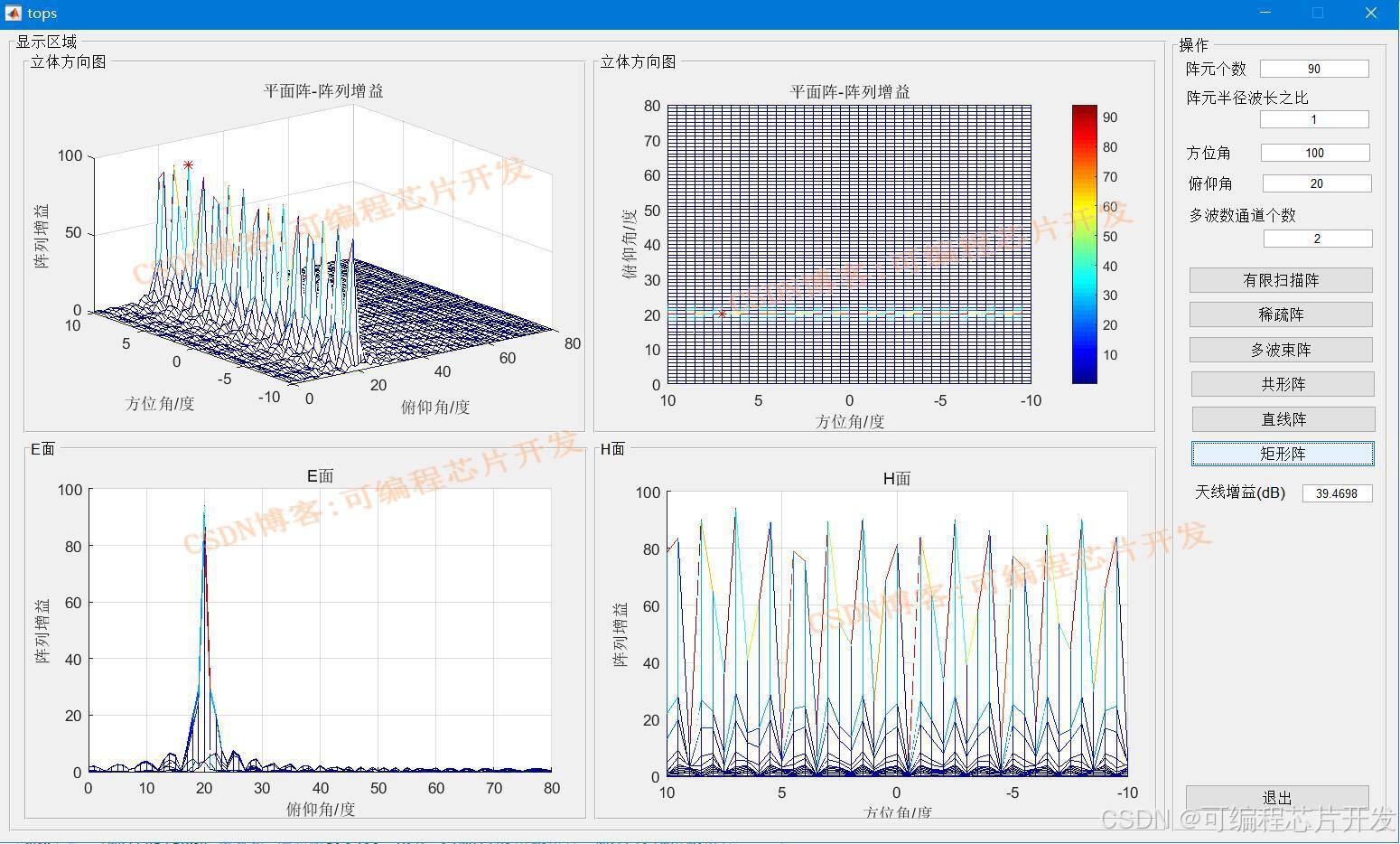Click the H面 plot title
Image resolution: width=1400 pixels, height=844 pixels.
(897, 479)
